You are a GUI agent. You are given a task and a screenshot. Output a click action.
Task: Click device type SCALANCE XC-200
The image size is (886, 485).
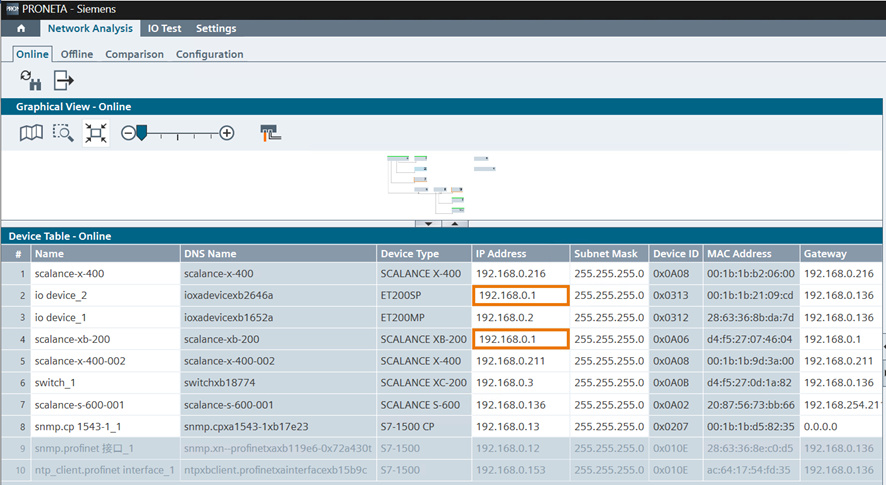pyautogui.click(x=423, y=383)
